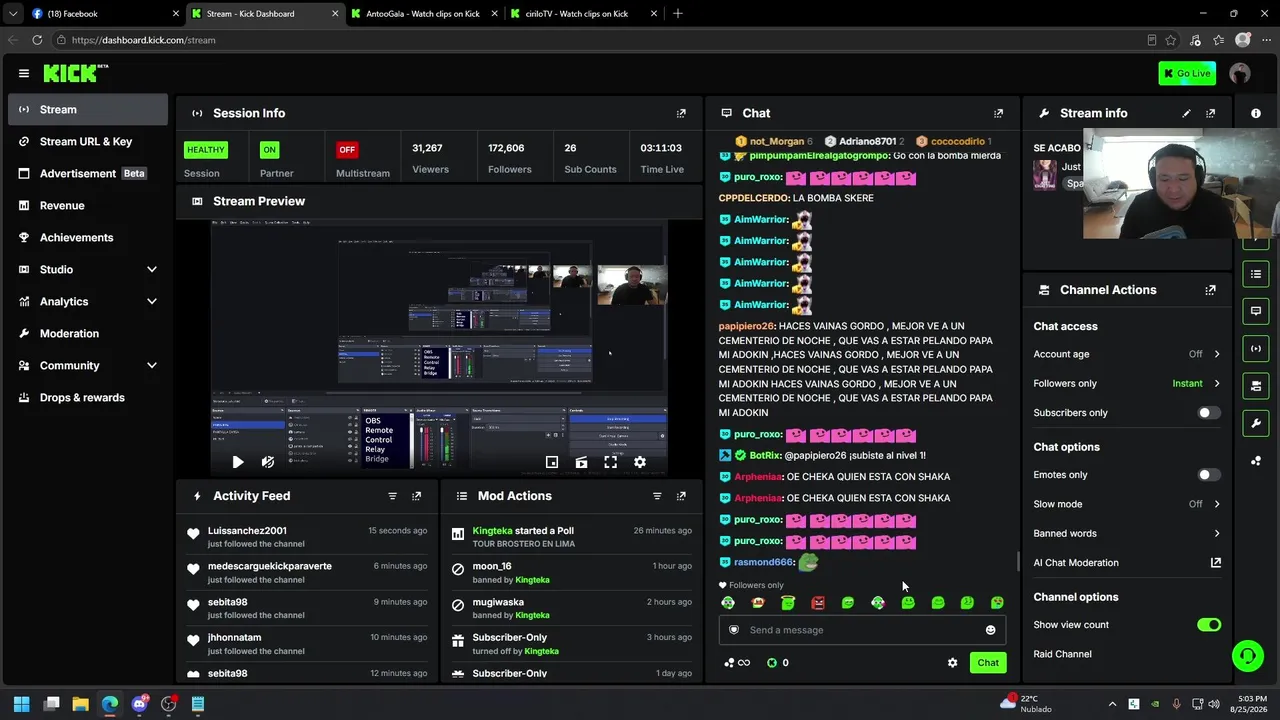
Task: Open chat identity badge in message box
Action: point(734,630)
